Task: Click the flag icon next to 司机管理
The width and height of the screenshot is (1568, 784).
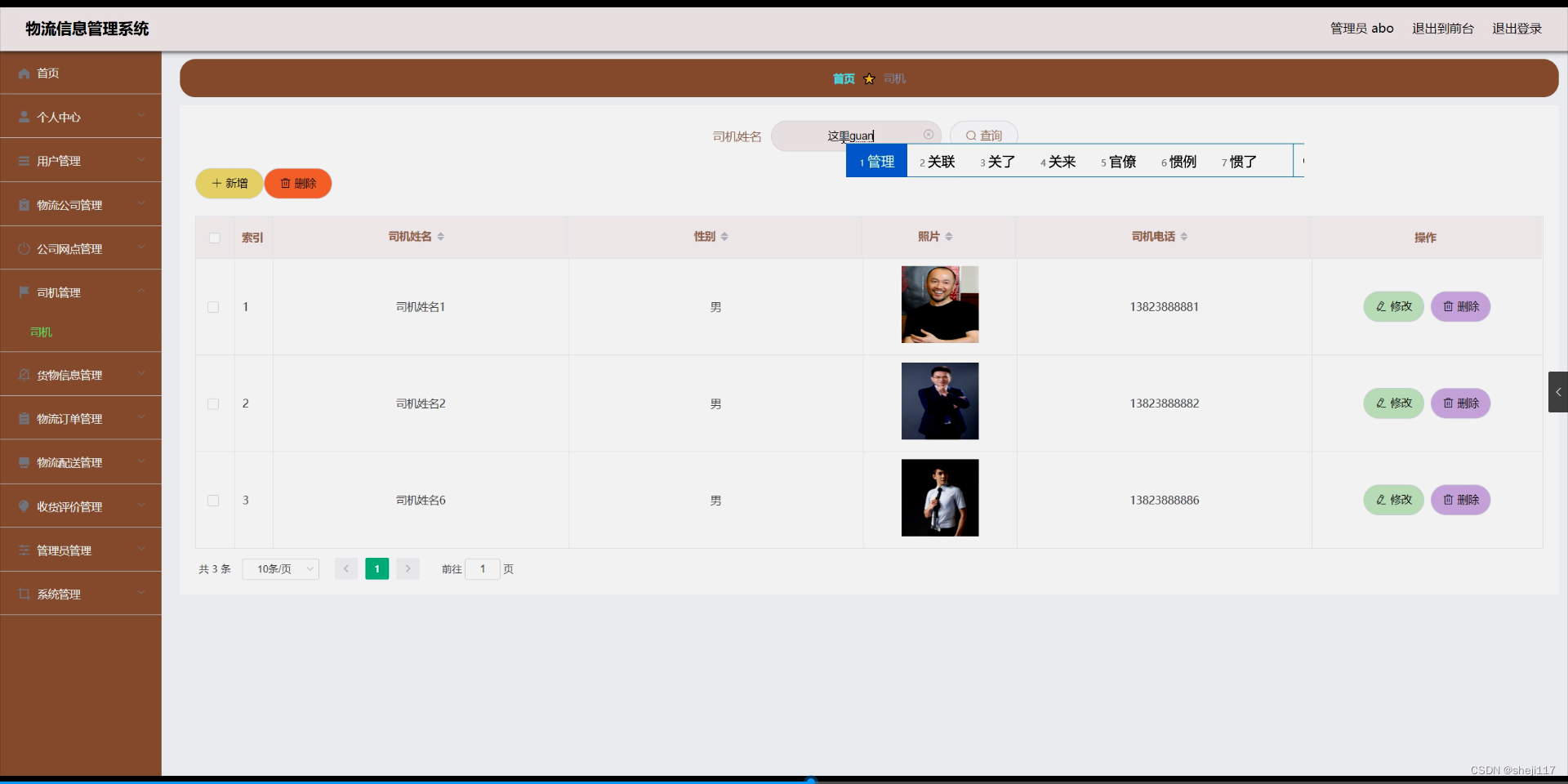Action: point(24,292)
